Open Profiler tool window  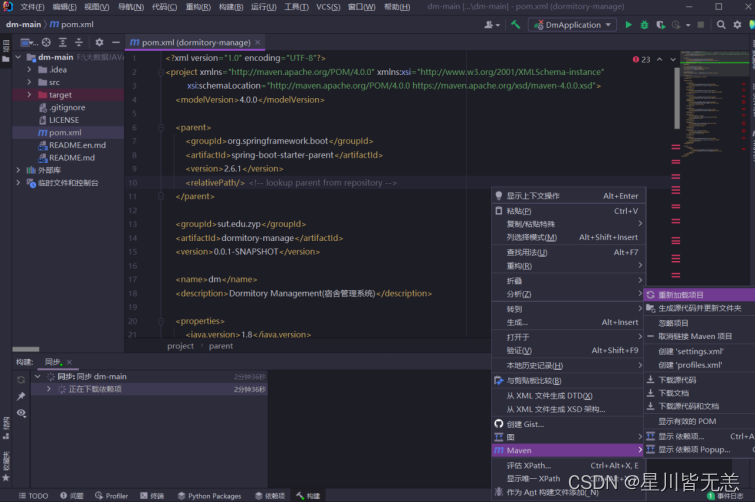click(x=111, y=496)
